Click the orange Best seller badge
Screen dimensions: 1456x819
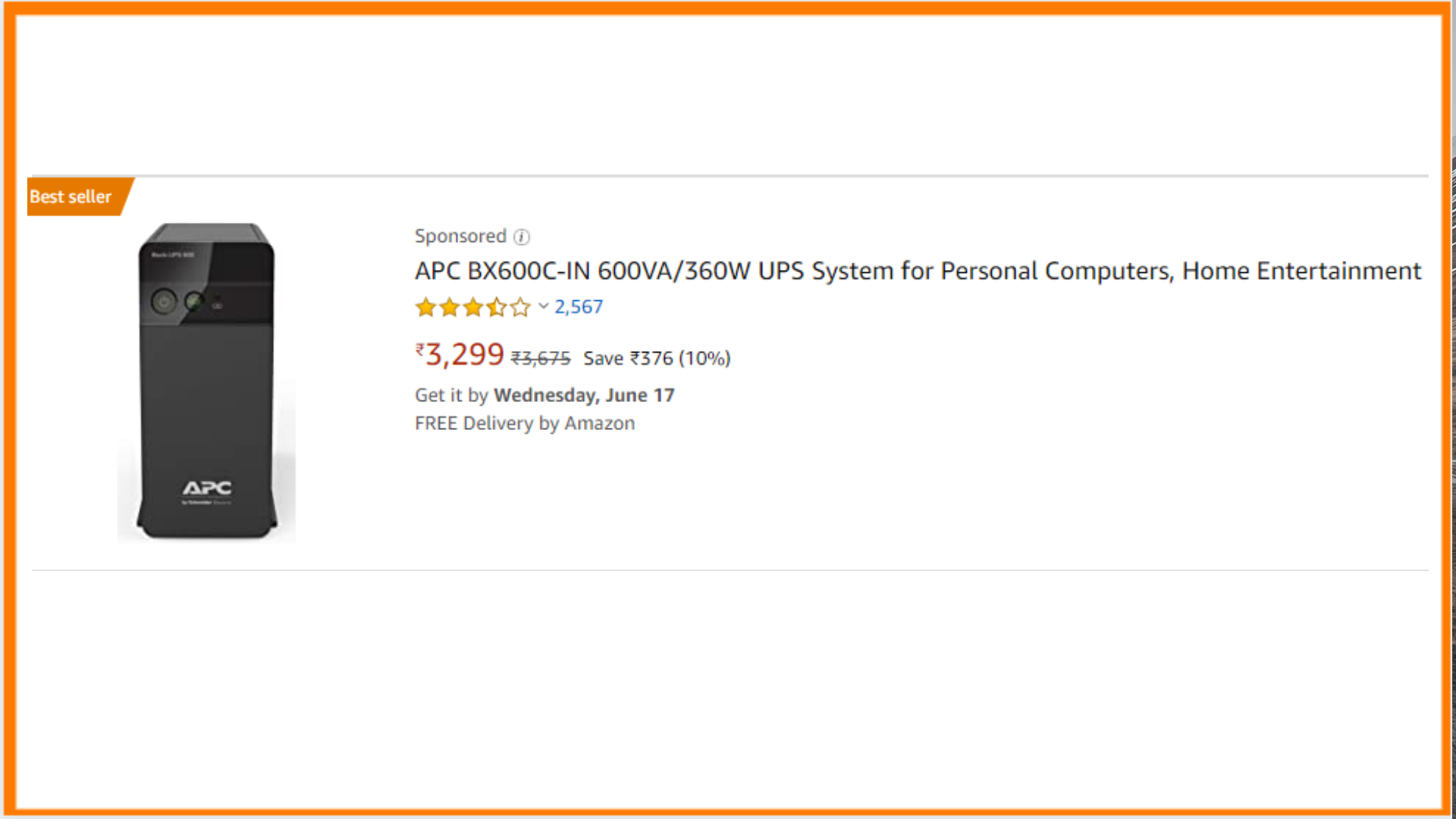pos(72,197)
